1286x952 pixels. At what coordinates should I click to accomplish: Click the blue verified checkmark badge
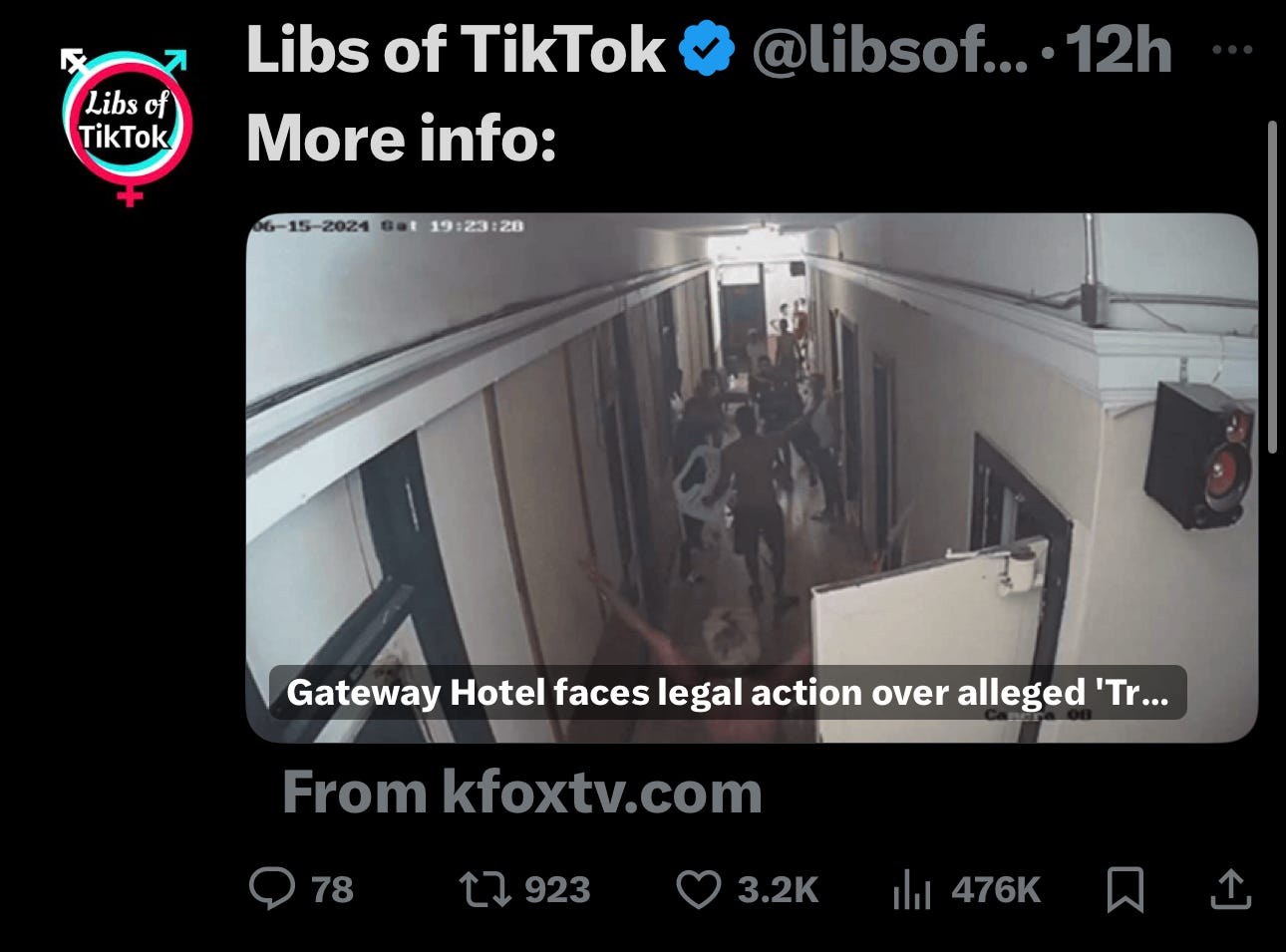(x=707, y=51)
